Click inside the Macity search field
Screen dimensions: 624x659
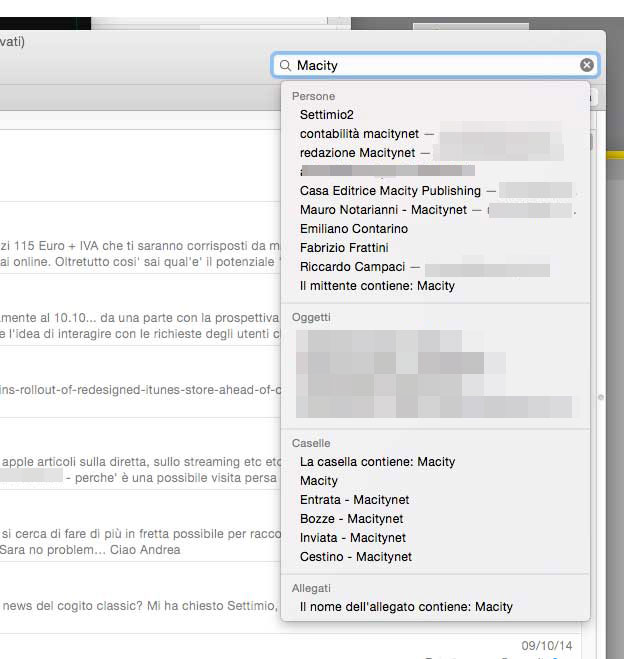435,65
